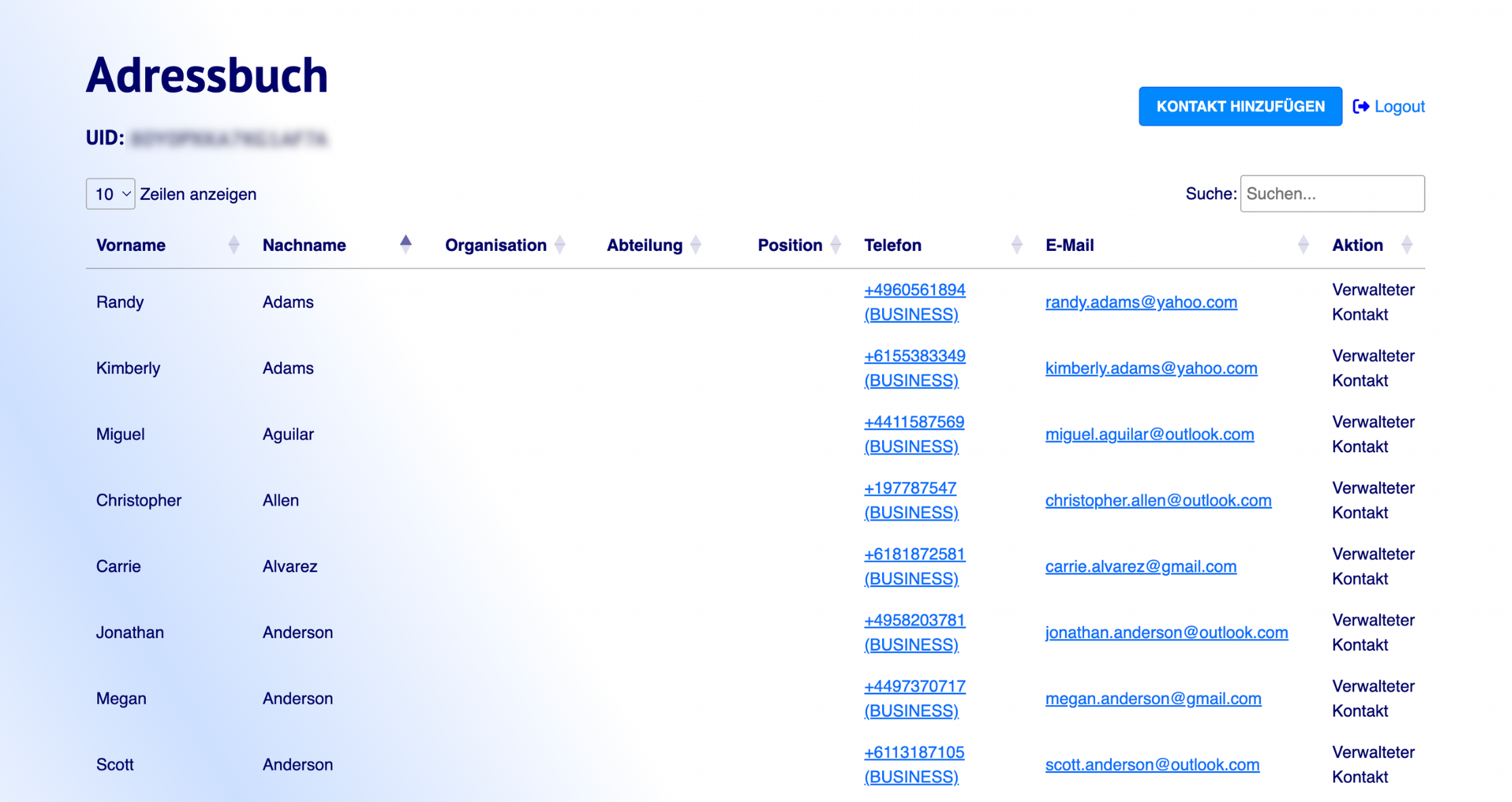The width and height of the screenshot is (1512, 802).
Task: Click the Aktion column header
Action: pos(1357,245)
